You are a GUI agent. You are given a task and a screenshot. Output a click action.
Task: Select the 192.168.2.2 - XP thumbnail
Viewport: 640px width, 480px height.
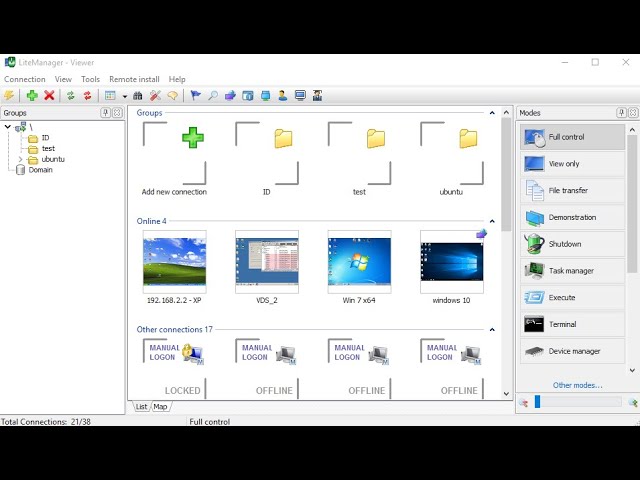click(x=174, y=267)
